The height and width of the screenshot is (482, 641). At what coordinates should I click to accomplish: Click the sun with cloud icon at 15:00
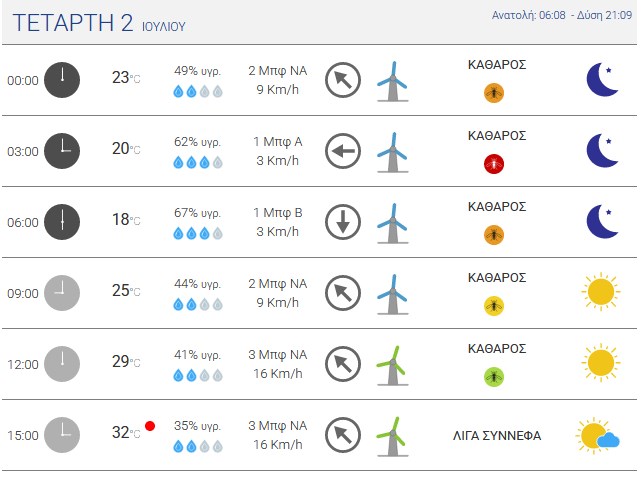pos(598,436)
